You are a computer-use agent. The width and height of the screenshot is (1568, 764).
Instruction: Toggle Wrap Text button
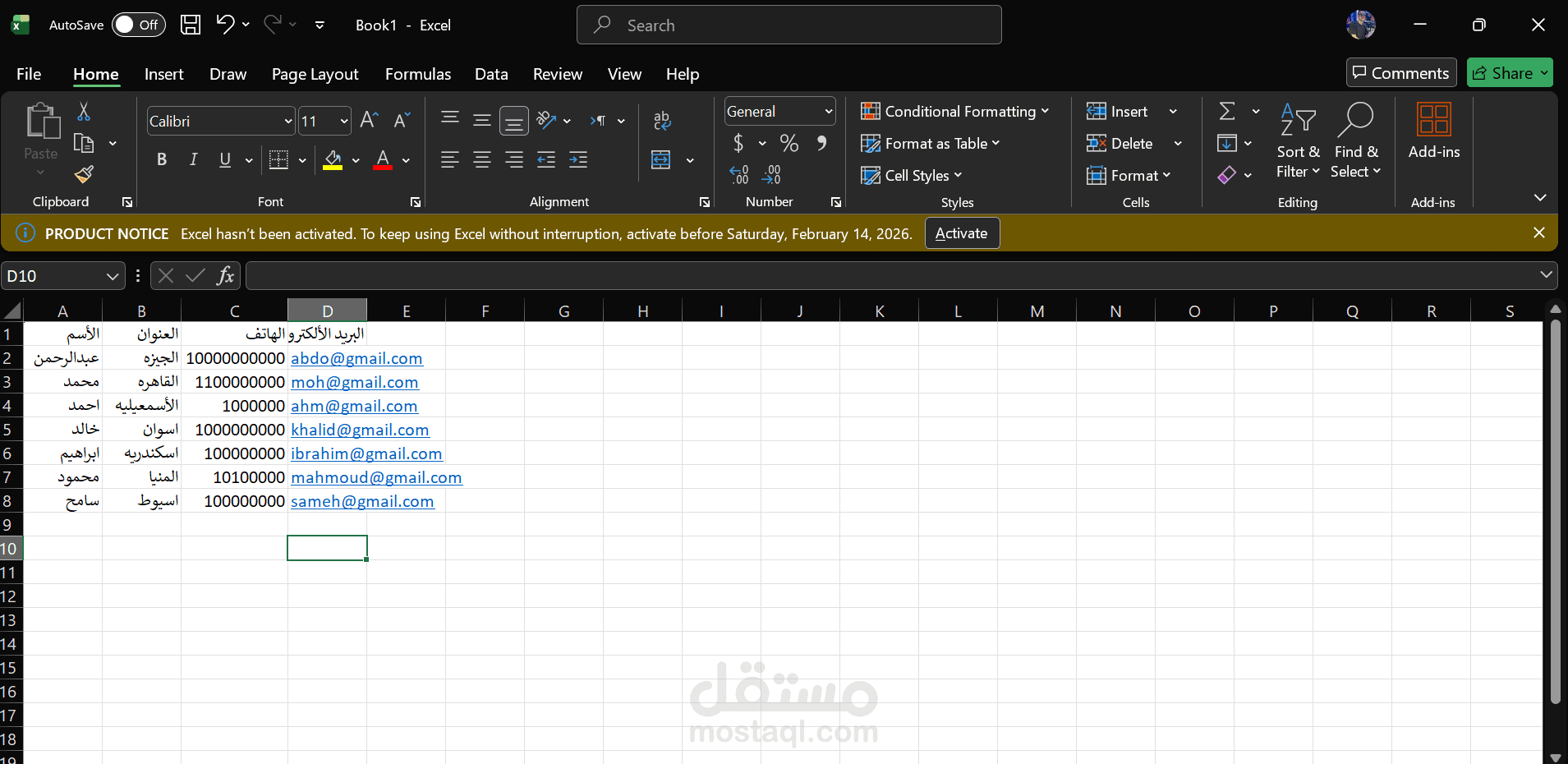point(662,121)
